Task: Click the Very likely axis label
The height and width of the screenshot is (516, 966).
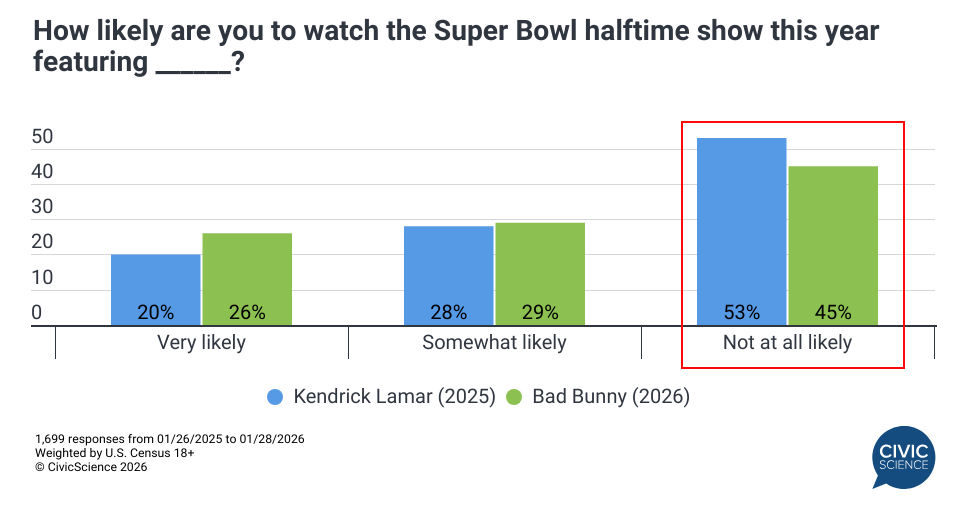Action: coord(201,343)
